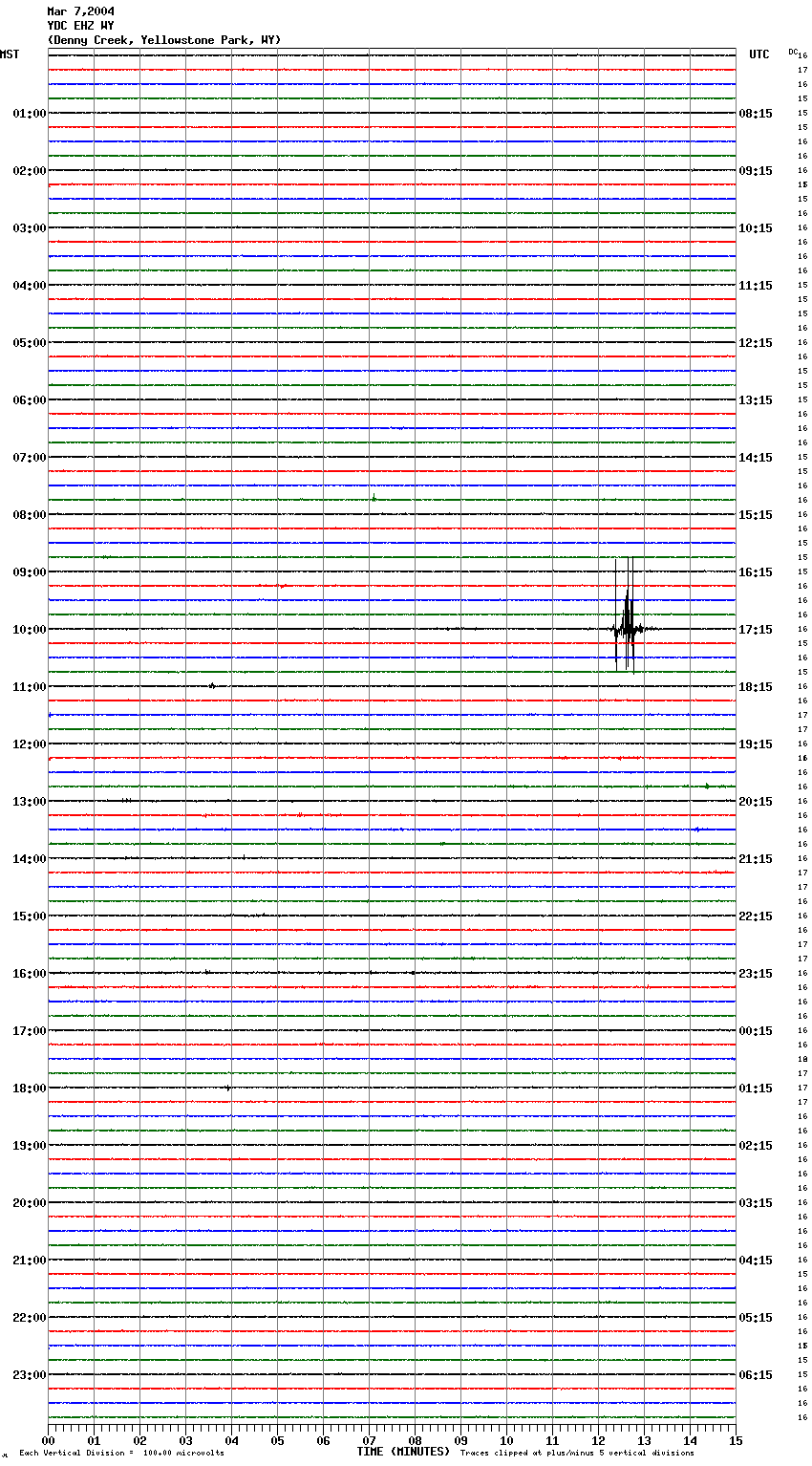Click the UTC time label '23:15'
The width and height of the screenshot is (812, 1466).
[x=756, y=974]
